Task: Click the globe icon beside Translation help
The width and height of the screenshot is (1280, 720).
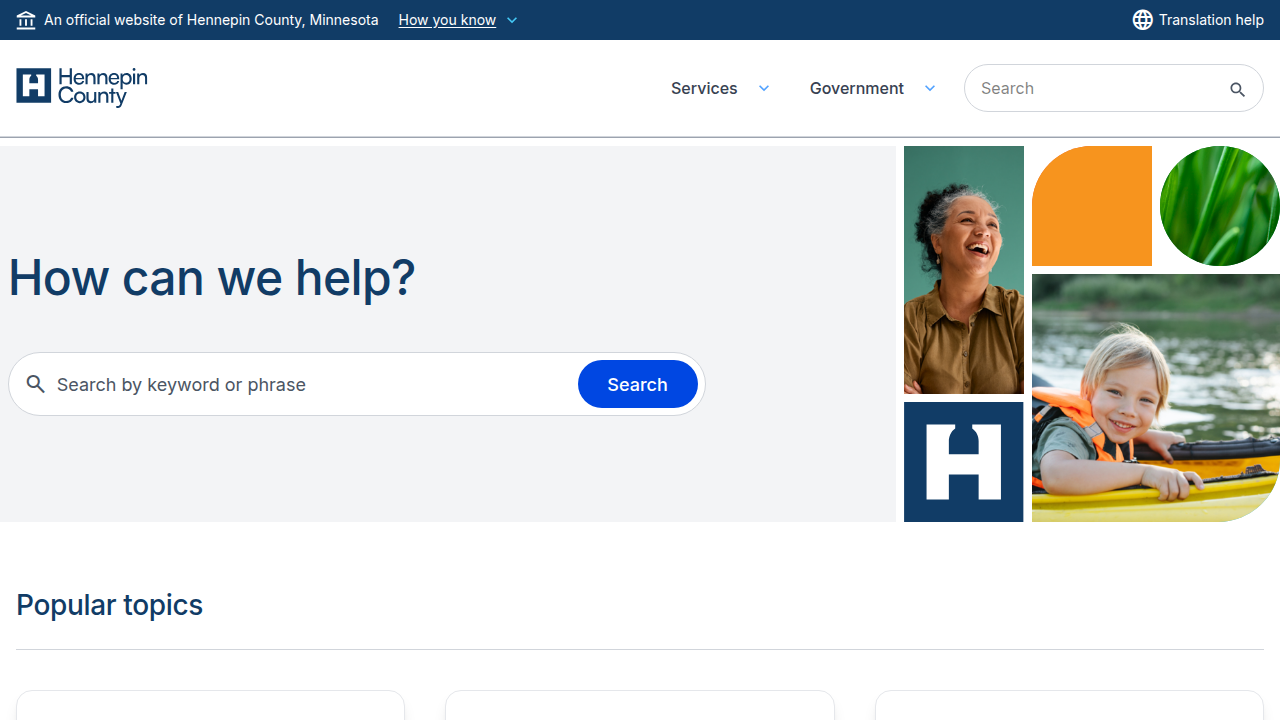Action: pyautogui.click(x=1143, y=20)
